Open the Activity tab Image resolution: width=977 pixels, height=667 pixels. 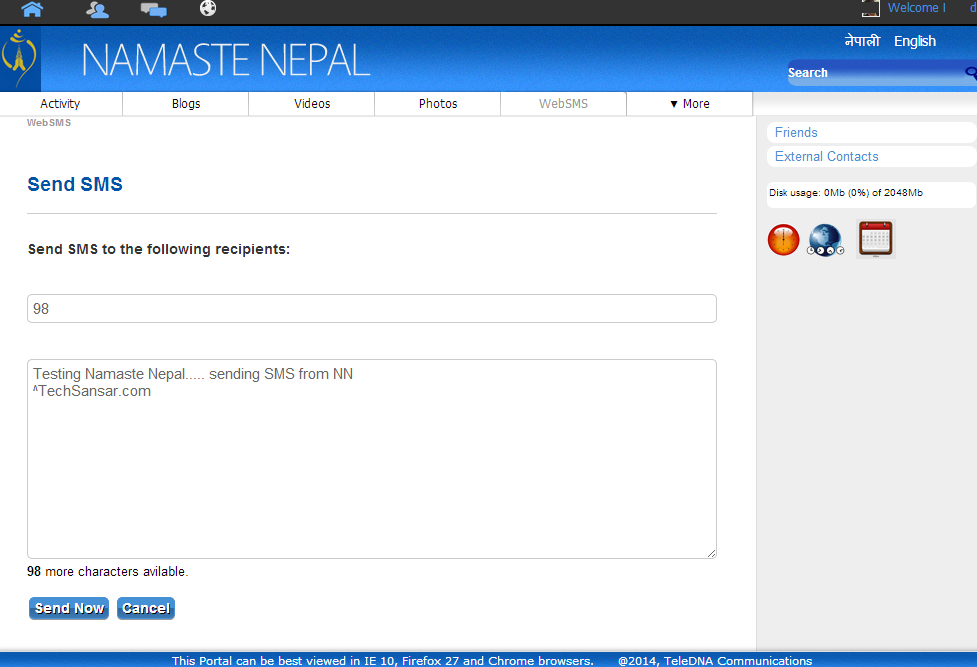(60, 103)
